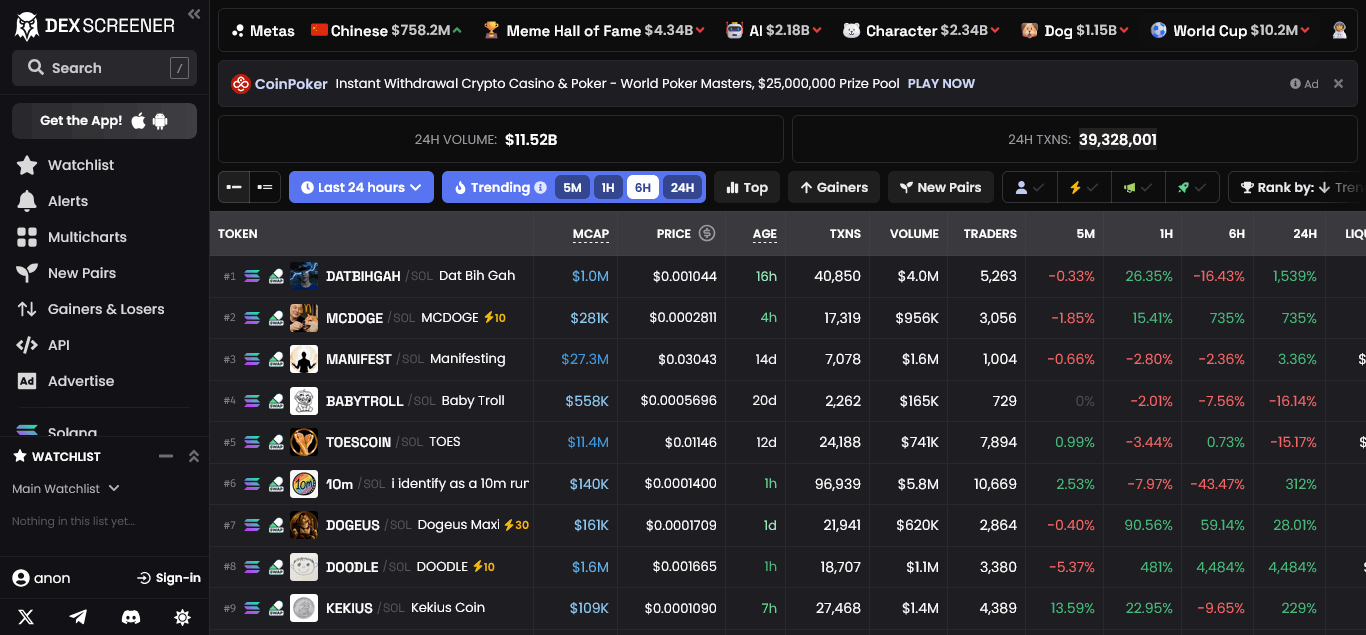Click the dollar price currency icon
This screenshot has height=635, width=1366.
(707, 233)
